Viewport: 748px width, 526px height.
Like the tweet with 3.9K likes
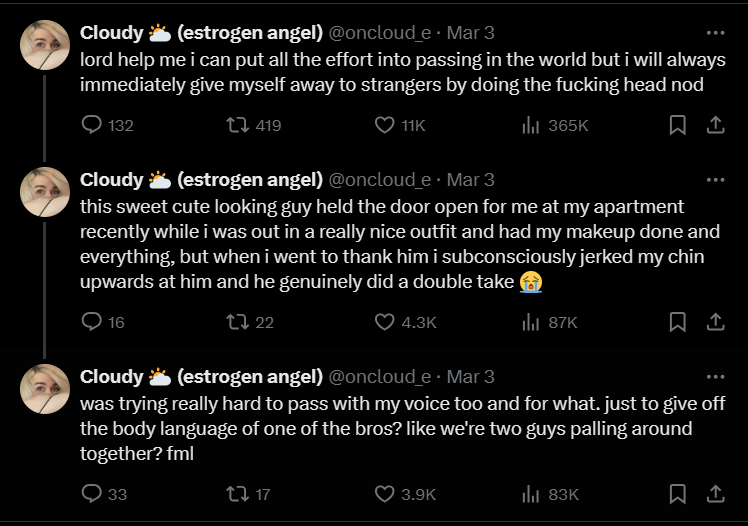[x=385, y=493]
